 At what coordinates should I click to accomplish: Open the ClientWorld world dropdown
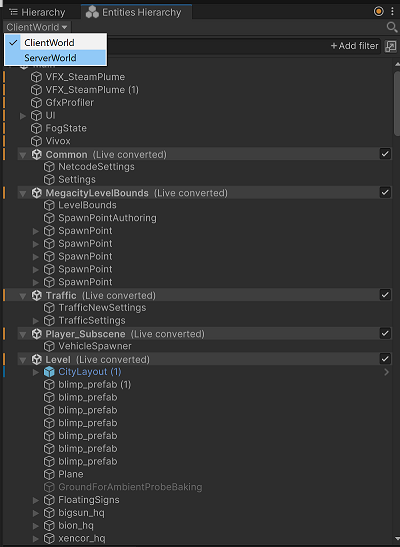pyautogui.click(x=37, y=27)
